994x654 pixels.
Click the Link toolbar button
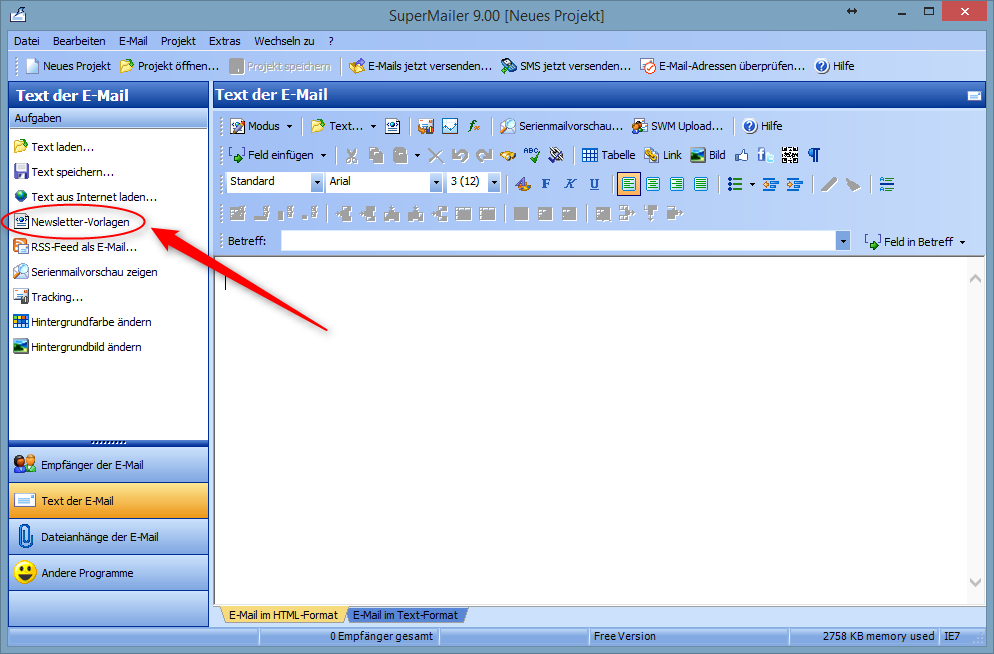(662, 155)
